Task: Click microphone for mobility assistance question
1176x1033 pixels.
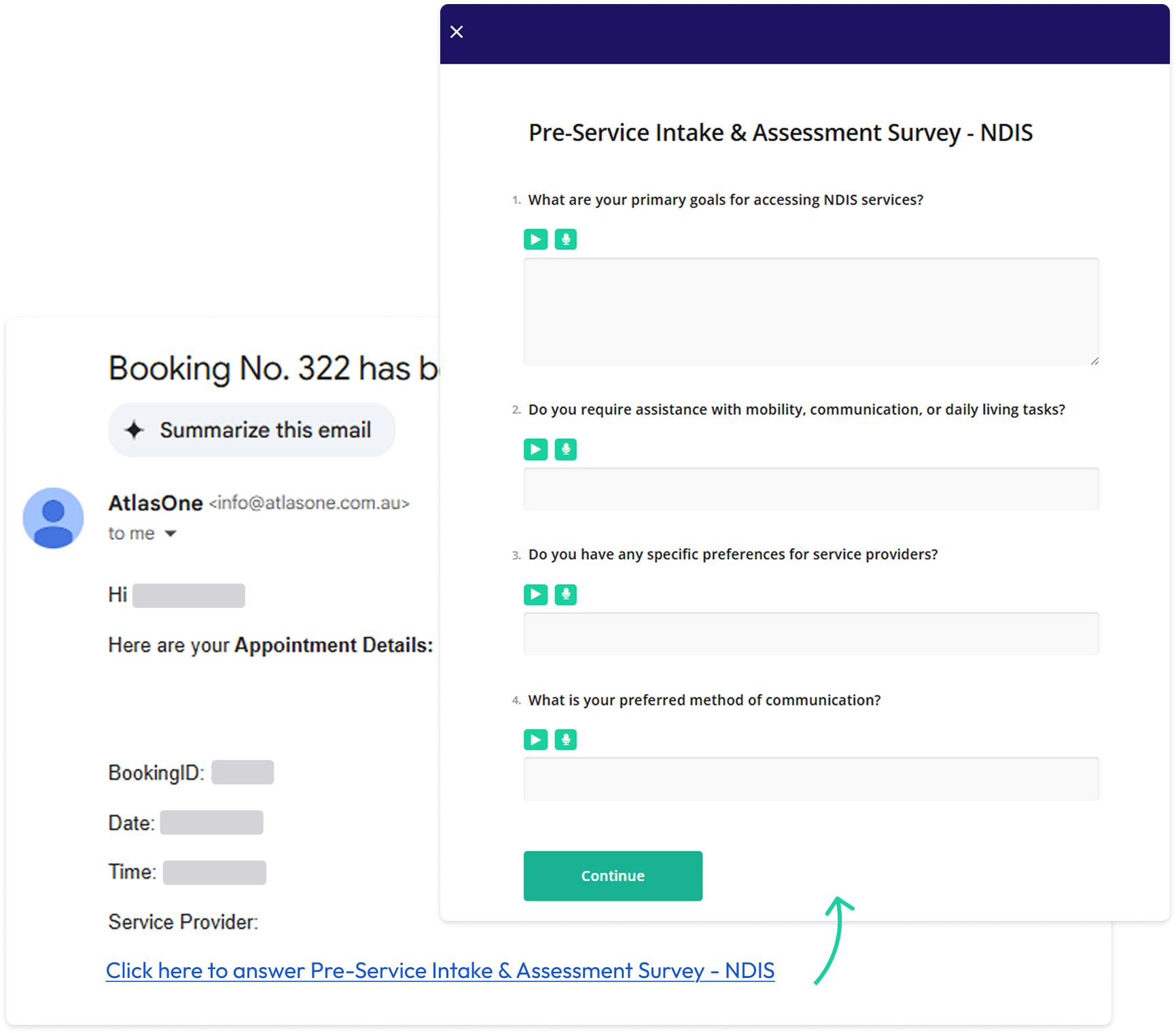Action: 565,449
